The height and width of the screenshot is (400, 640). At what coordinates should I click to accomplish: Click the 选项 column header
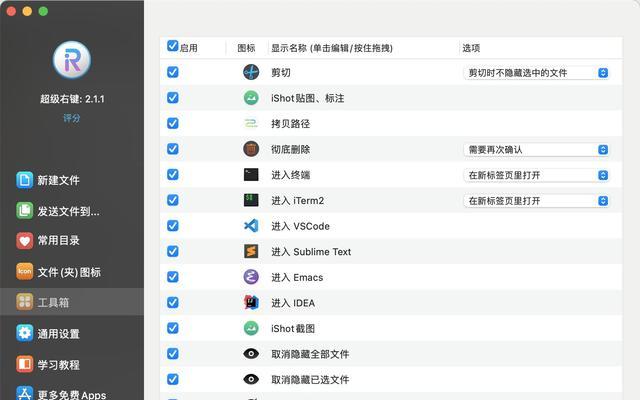coord(471,48)
